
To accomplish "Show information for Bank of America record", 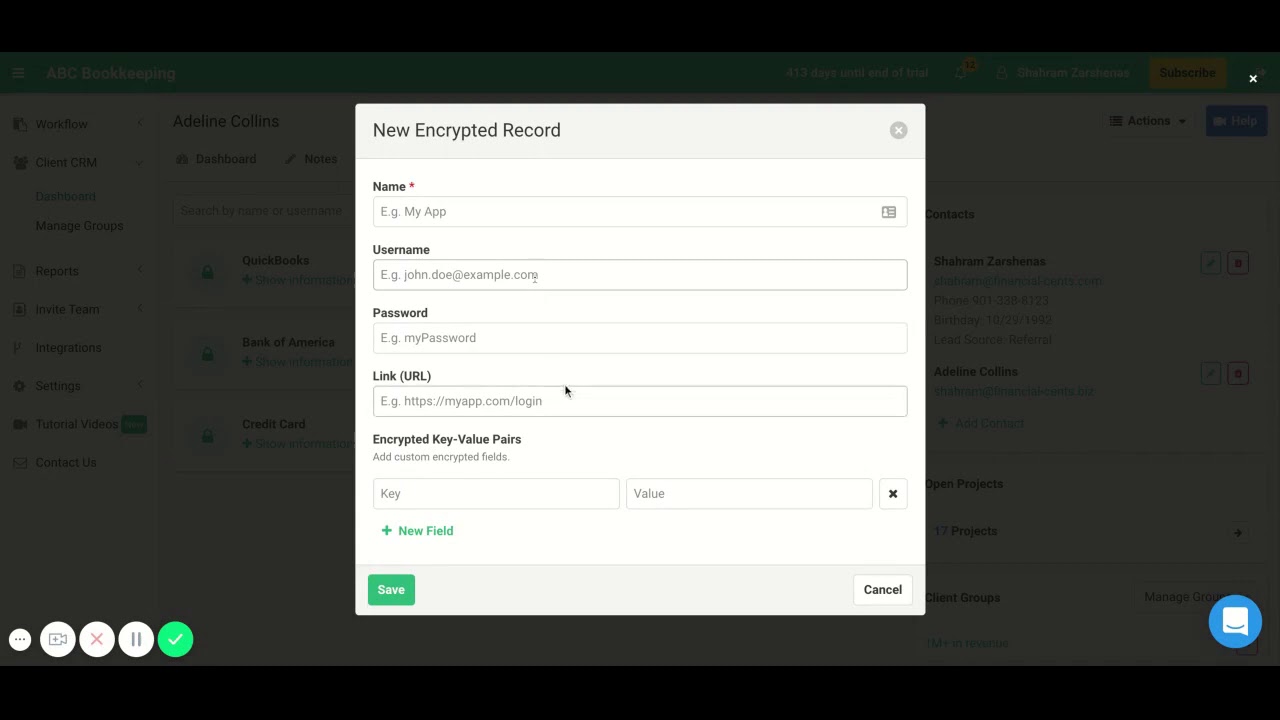I will pyautogui.click(x=298, y=362).
